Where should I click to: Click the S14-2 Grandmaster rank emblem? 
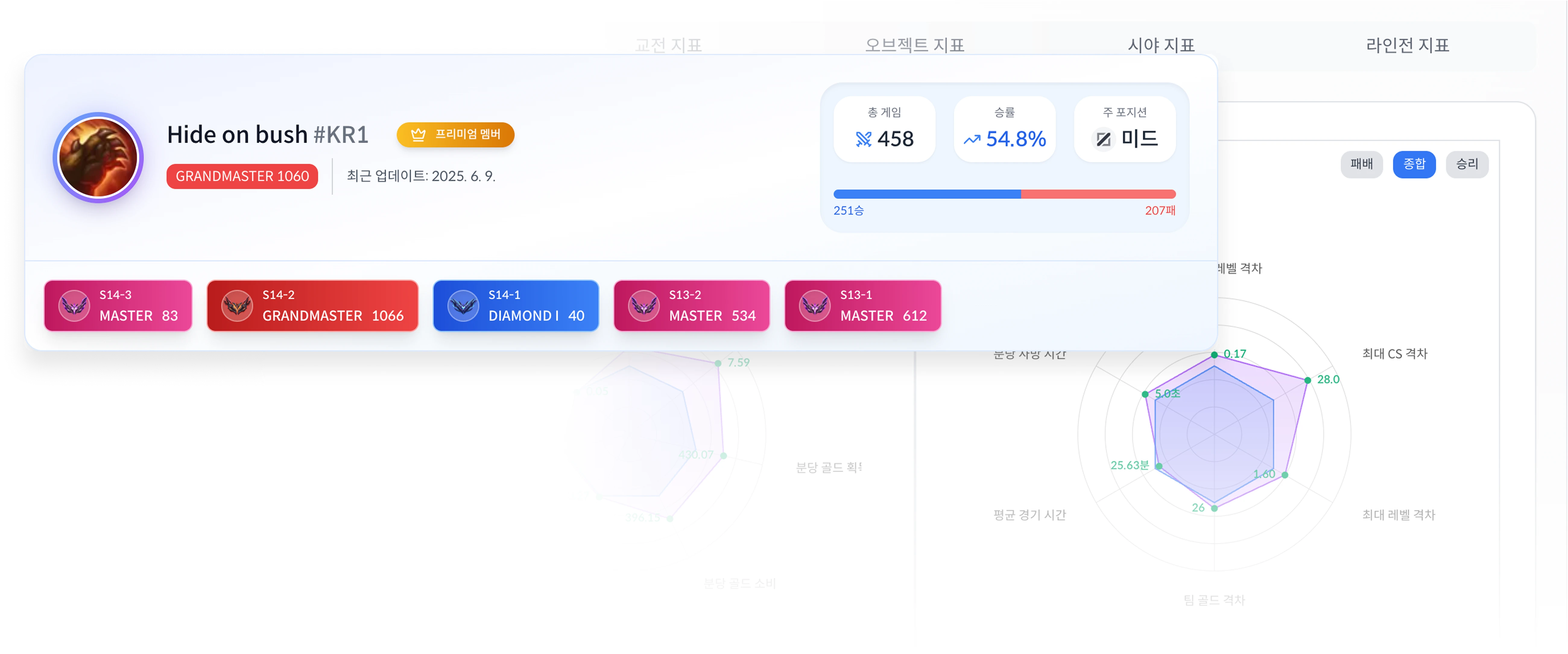pos(237,306)
